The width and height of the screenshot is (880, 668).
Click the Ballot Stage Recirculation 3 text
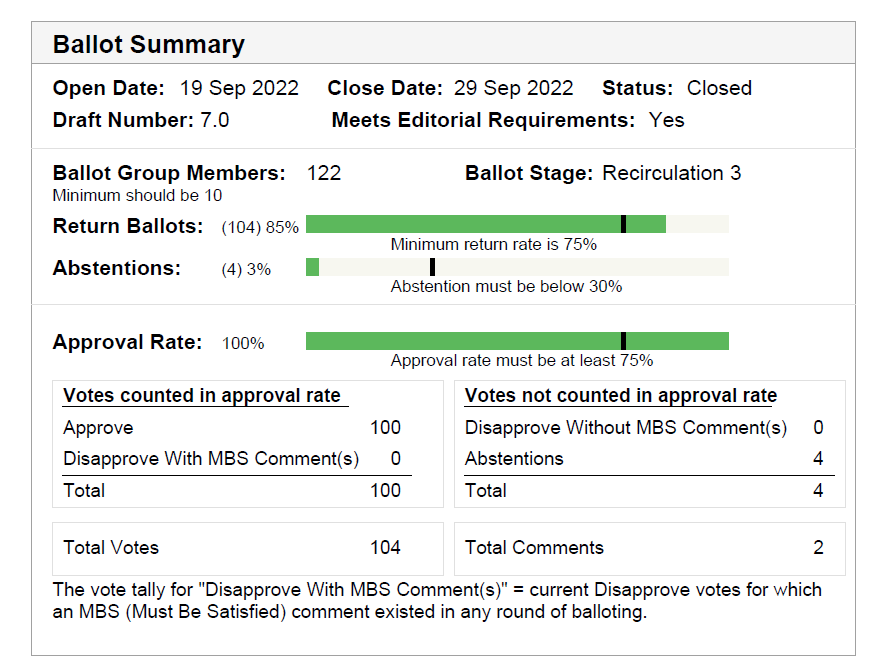tap(671, 173)
